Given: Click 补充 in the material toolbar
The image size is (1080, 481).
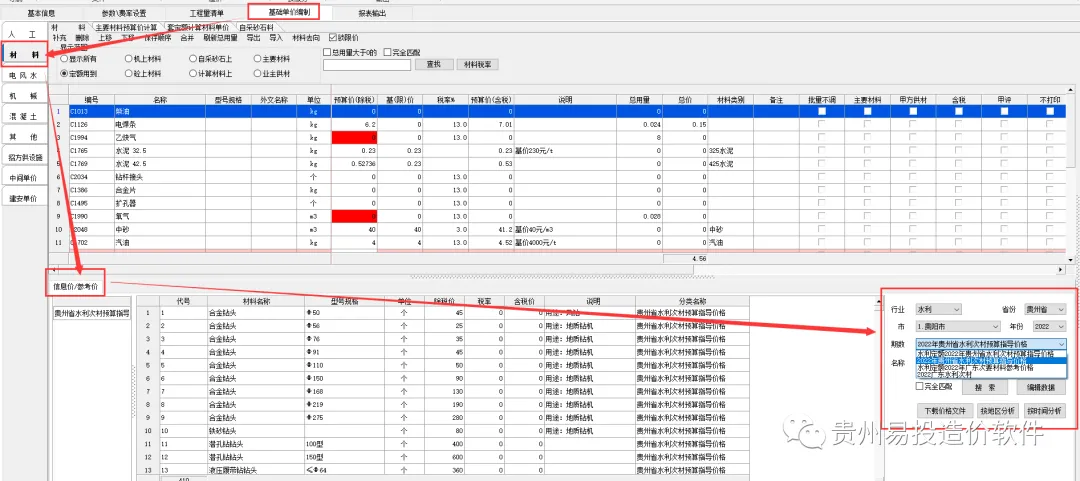Looking at the screenshot, I should pyautogui.click(x=59, y=38).
